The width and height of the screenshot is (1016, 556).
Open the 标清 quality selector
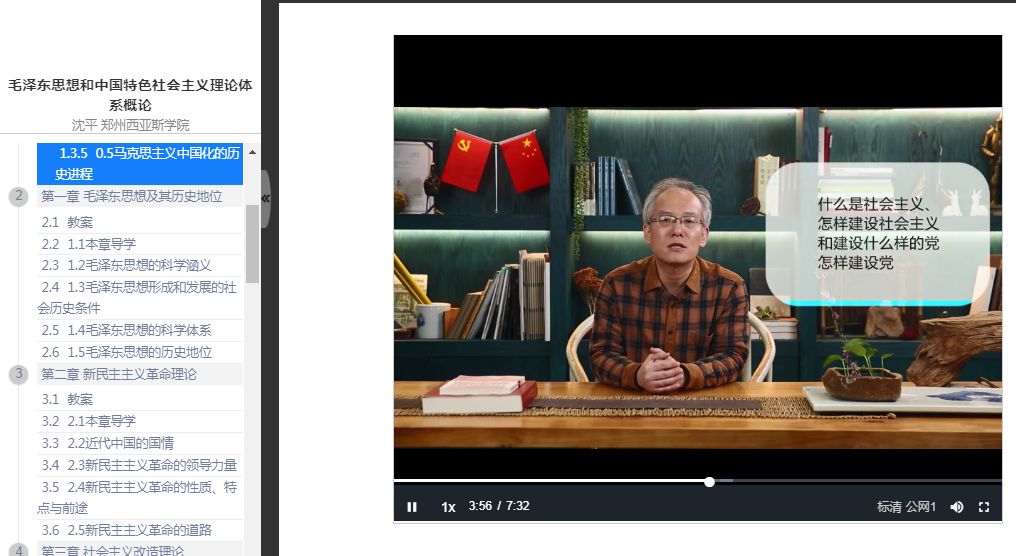point(889,507)
